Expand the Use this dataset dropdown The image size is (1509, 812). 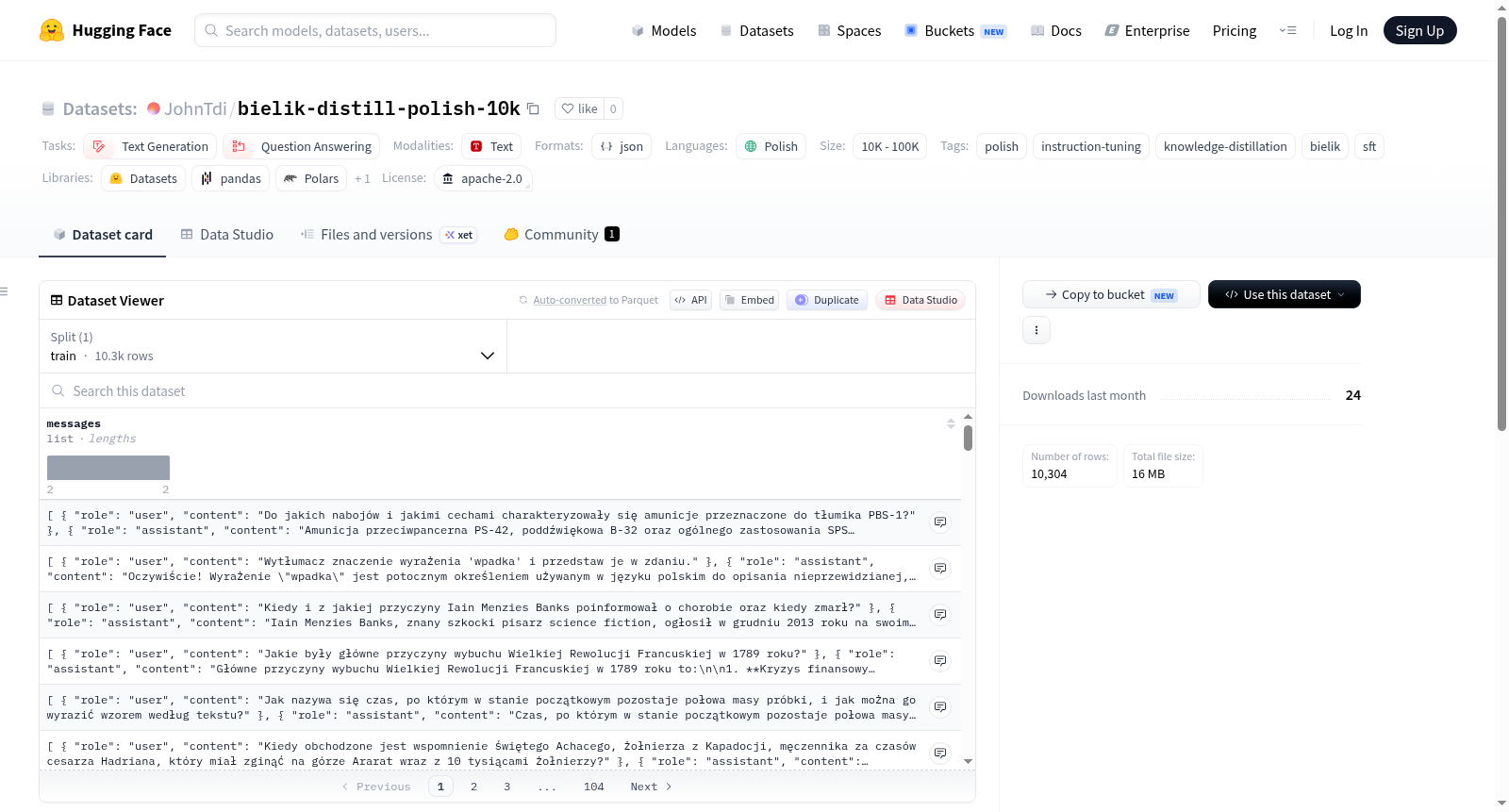(x=1284, y=294)
